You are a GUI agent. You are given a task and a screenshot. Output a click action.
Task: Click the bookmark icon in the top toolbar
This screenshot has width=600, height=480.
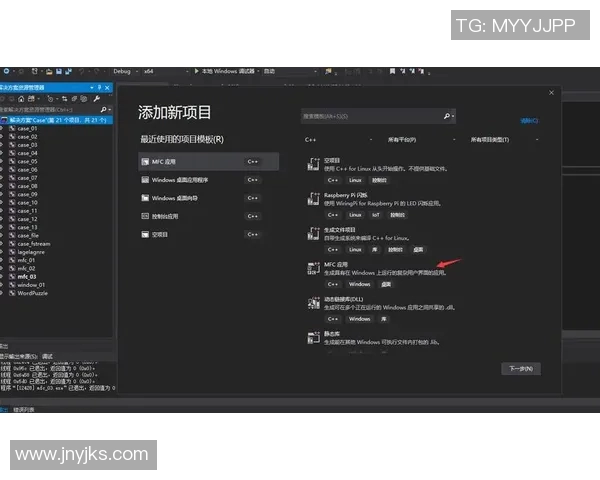point(392,71)
